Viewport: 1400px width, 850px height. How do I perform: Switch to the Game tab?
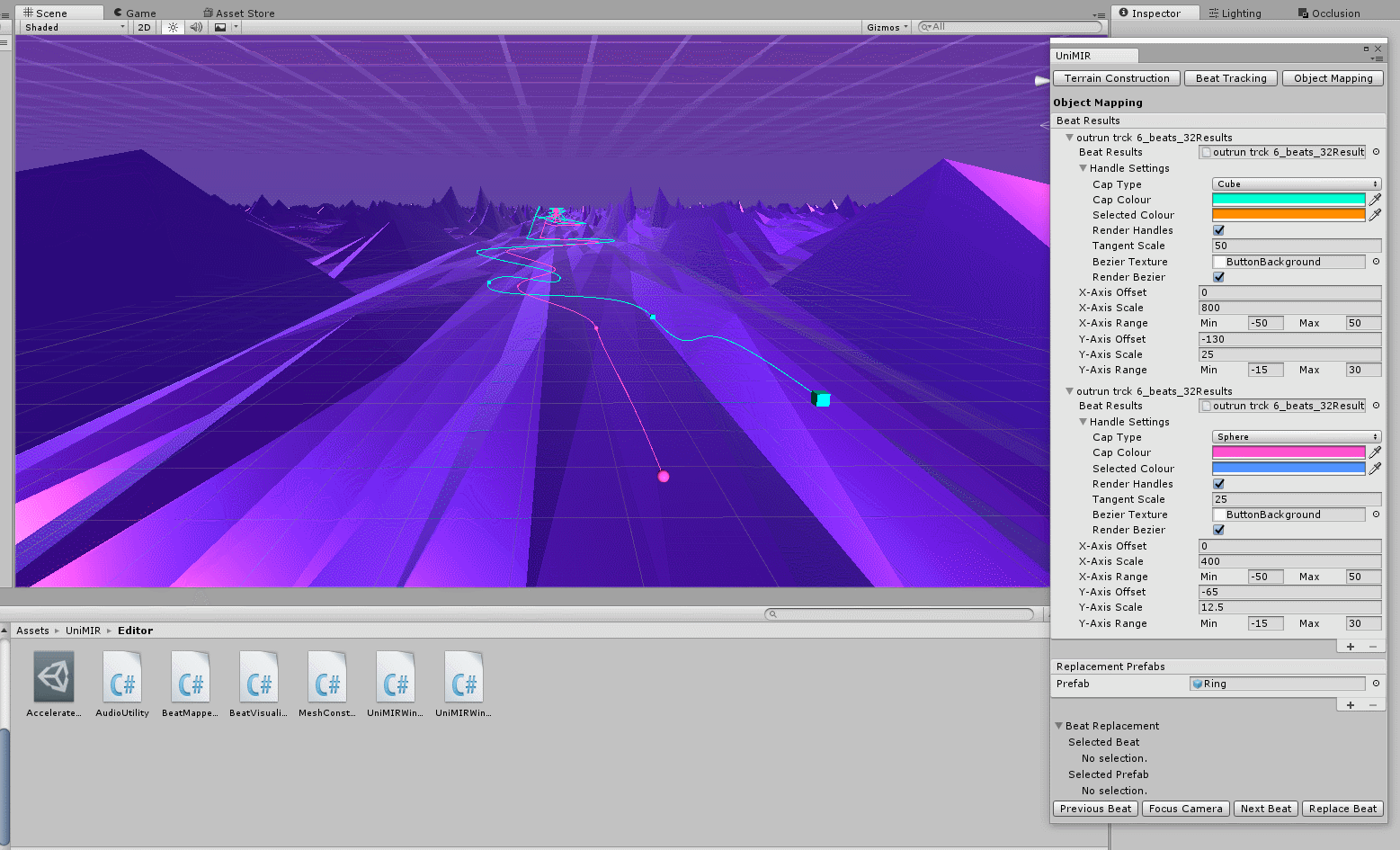[x=135, y=13]
